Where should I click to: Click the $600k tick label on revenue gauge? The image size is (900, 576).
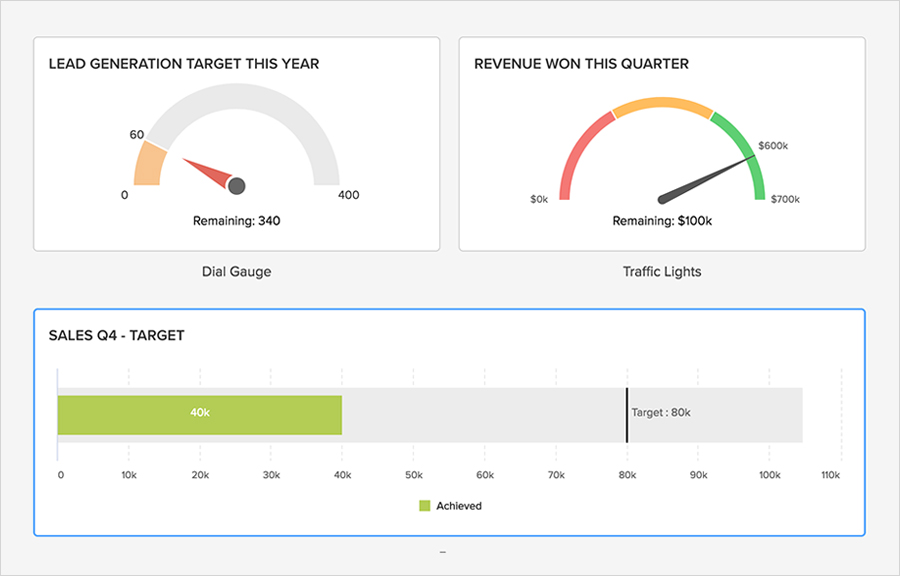[x=773, y=146]
